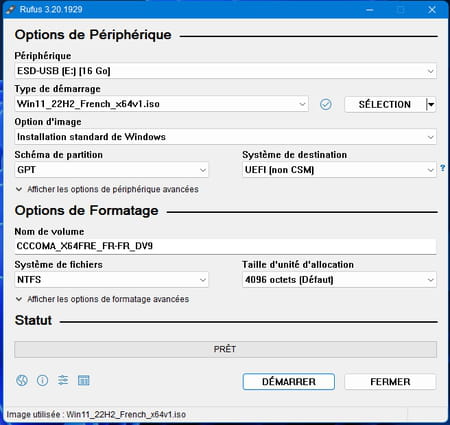Open the Périphérique device dropdown
This screenshot has width=450, height=425.
pyautogui.click(x=225, y=71)
